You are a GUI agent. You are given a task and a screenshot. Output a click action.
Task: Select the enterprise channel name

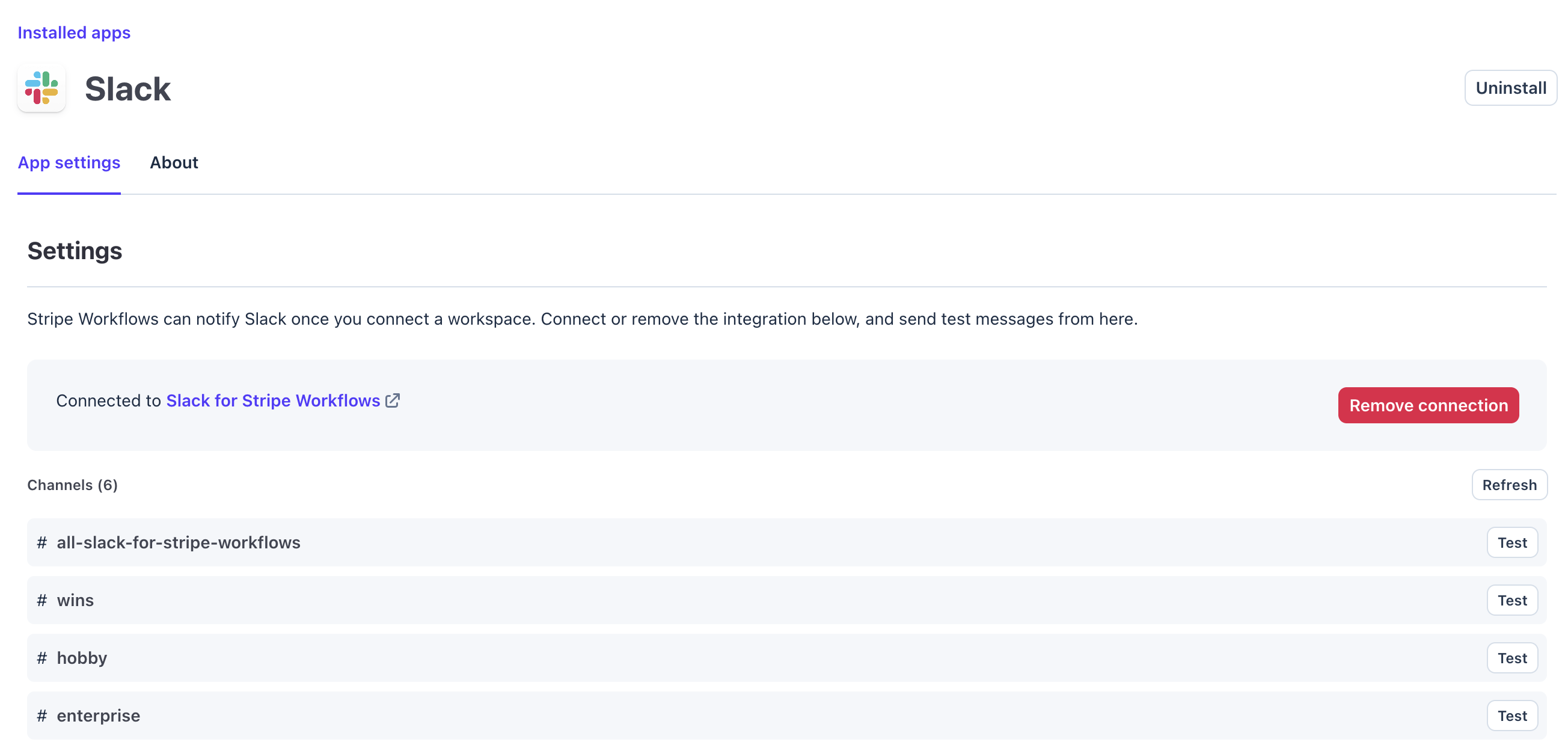coord(98,716)
